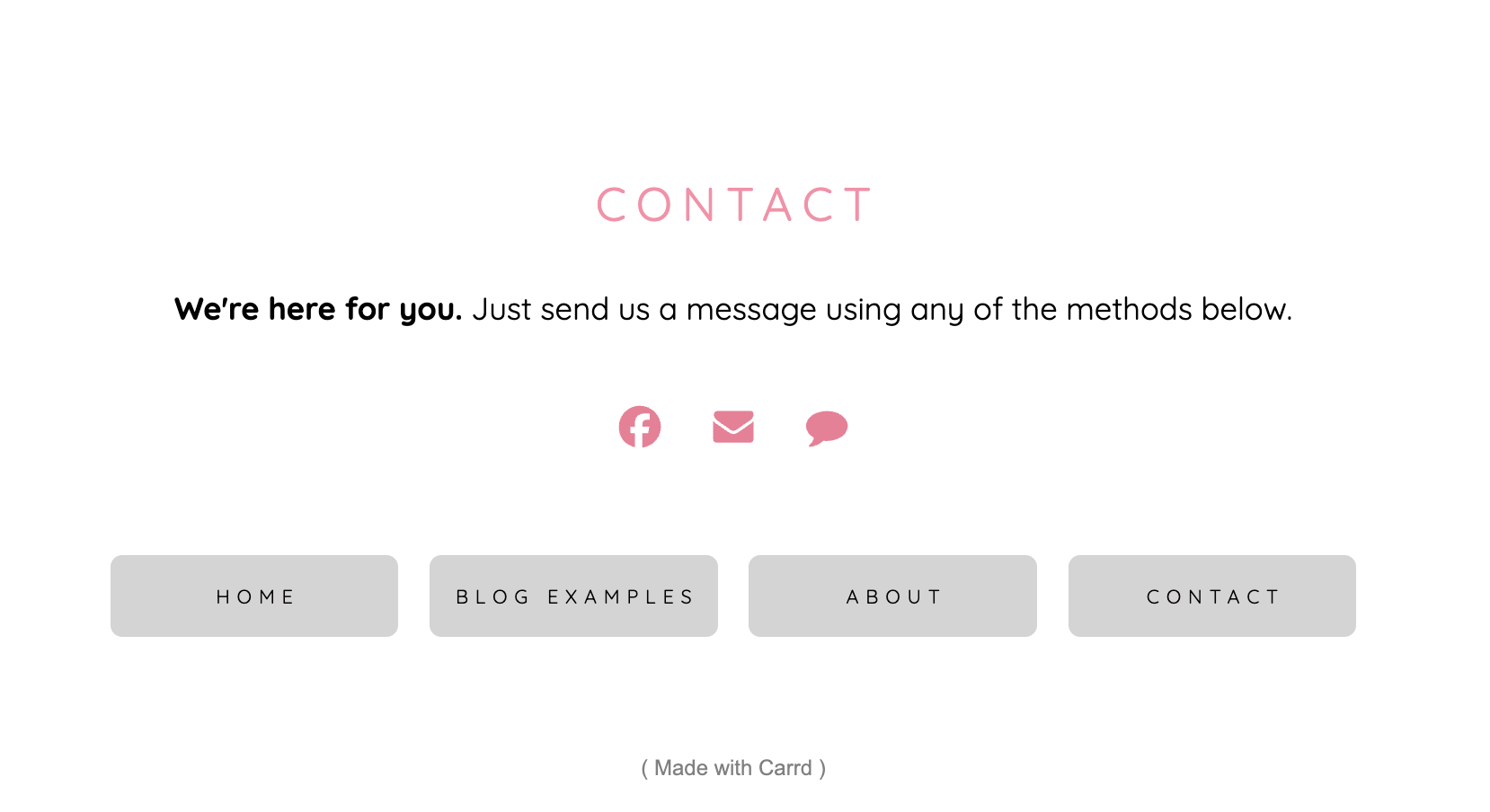The width and height of the screenshot is (1490, 812).
Task: Select the Blog Examples tab
Action: point(573,596)
